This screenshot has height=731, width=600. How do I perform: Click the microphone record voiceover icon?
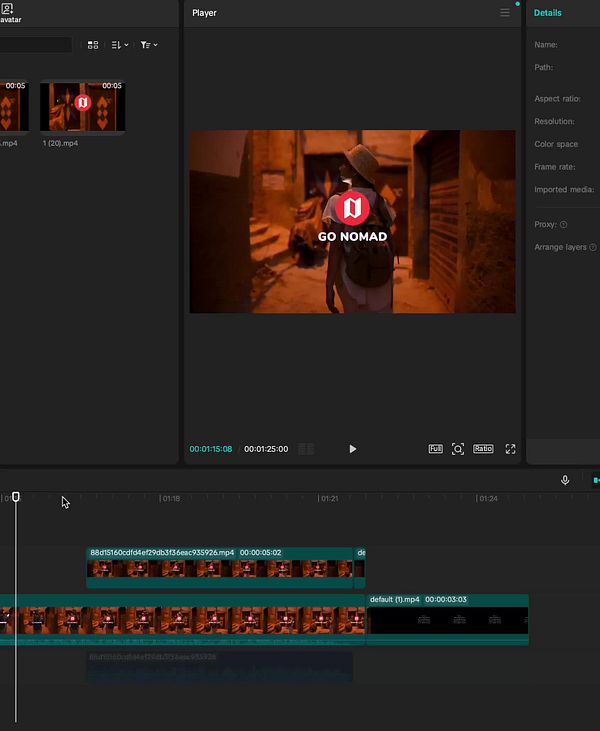click(565, 480)
